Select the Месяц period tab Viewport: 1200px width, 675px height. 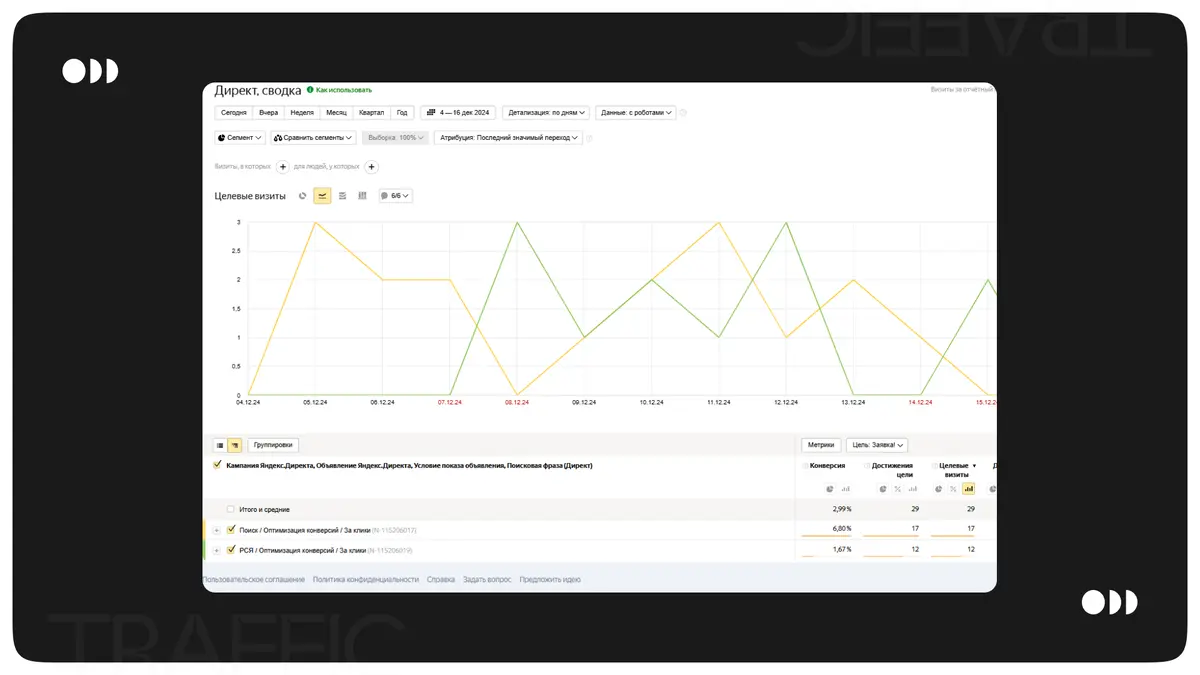tap(336, 113)
